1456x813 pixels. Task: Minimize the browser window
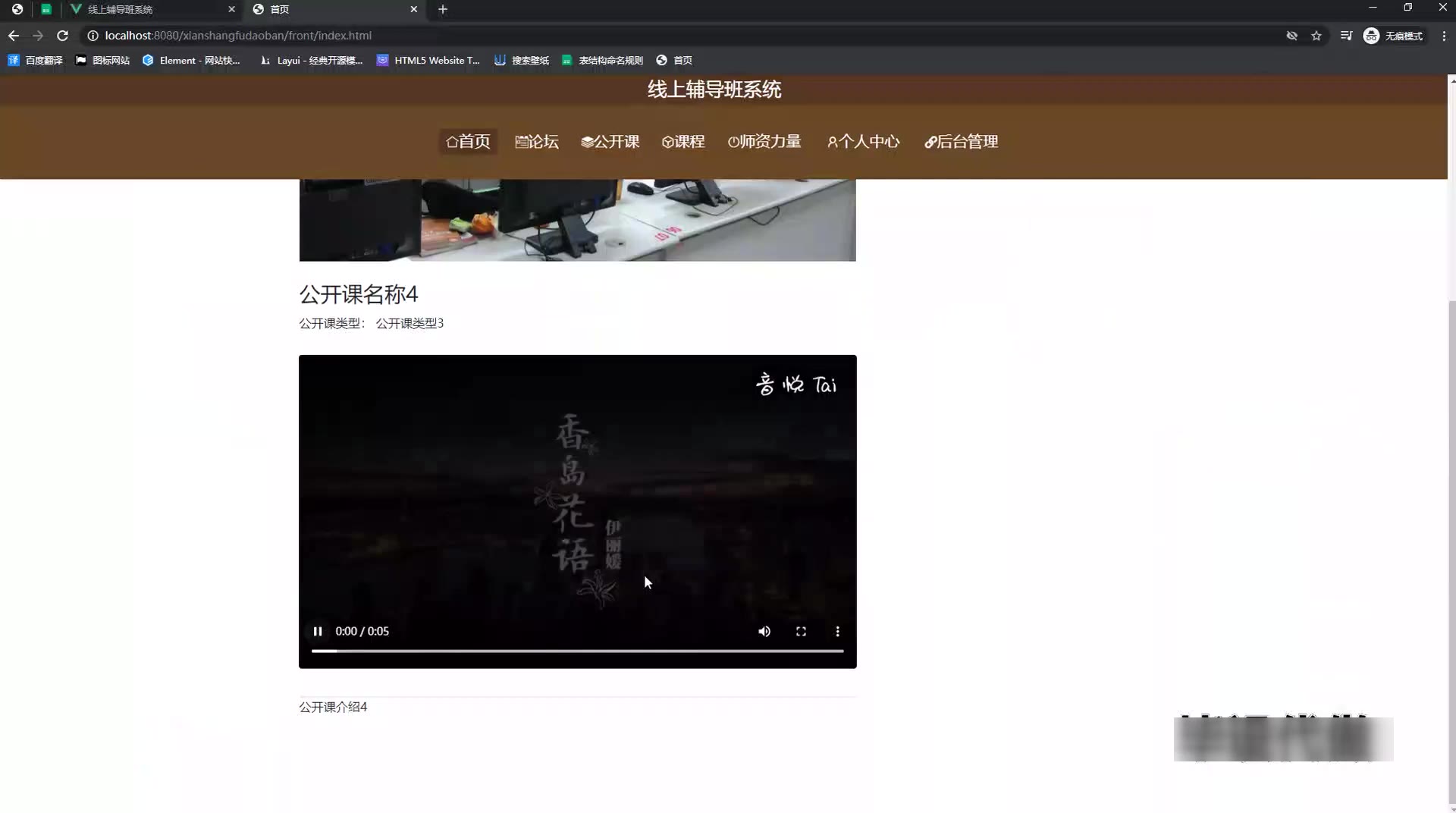pyautogui.click(x=1373, y=8)
